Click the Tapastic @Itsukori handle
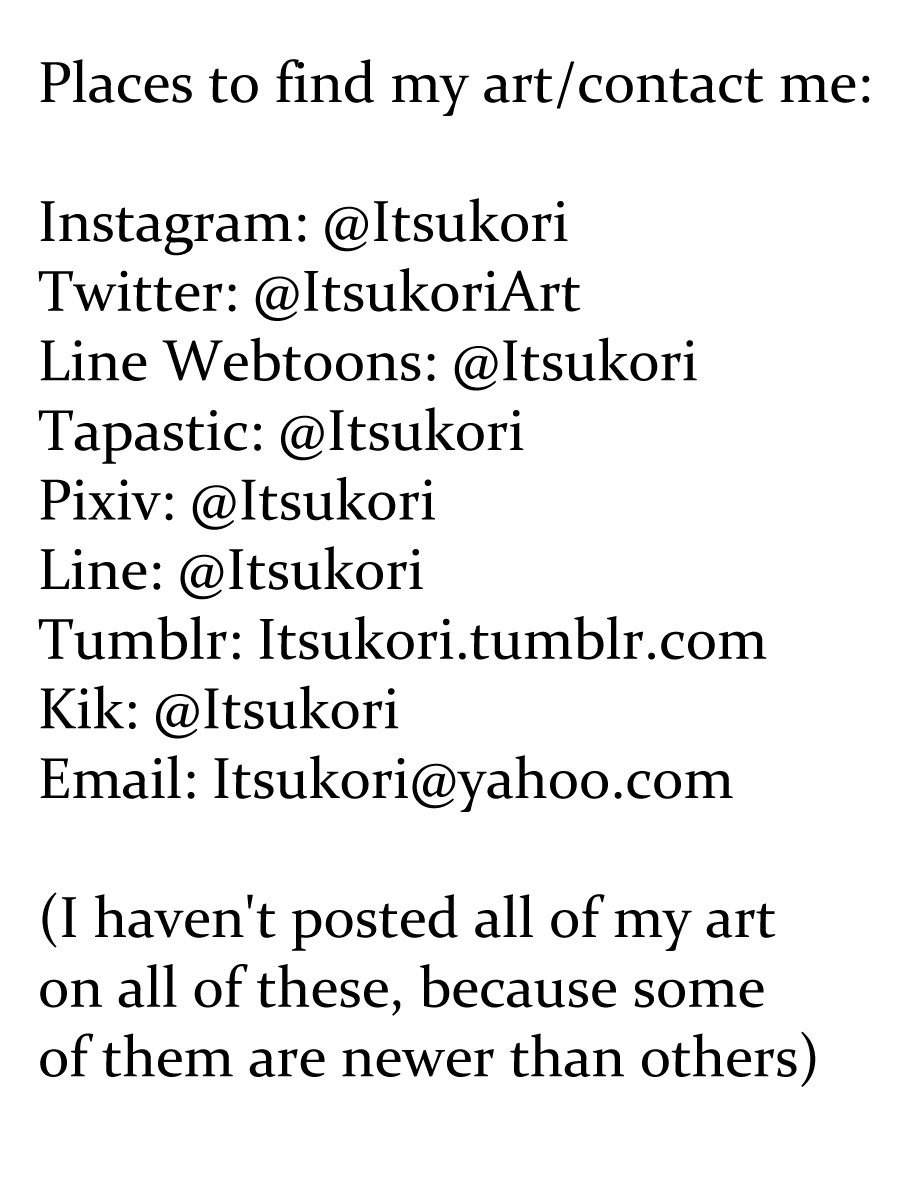This screenshot has height=1200, width=900. (x=401, y=432)
